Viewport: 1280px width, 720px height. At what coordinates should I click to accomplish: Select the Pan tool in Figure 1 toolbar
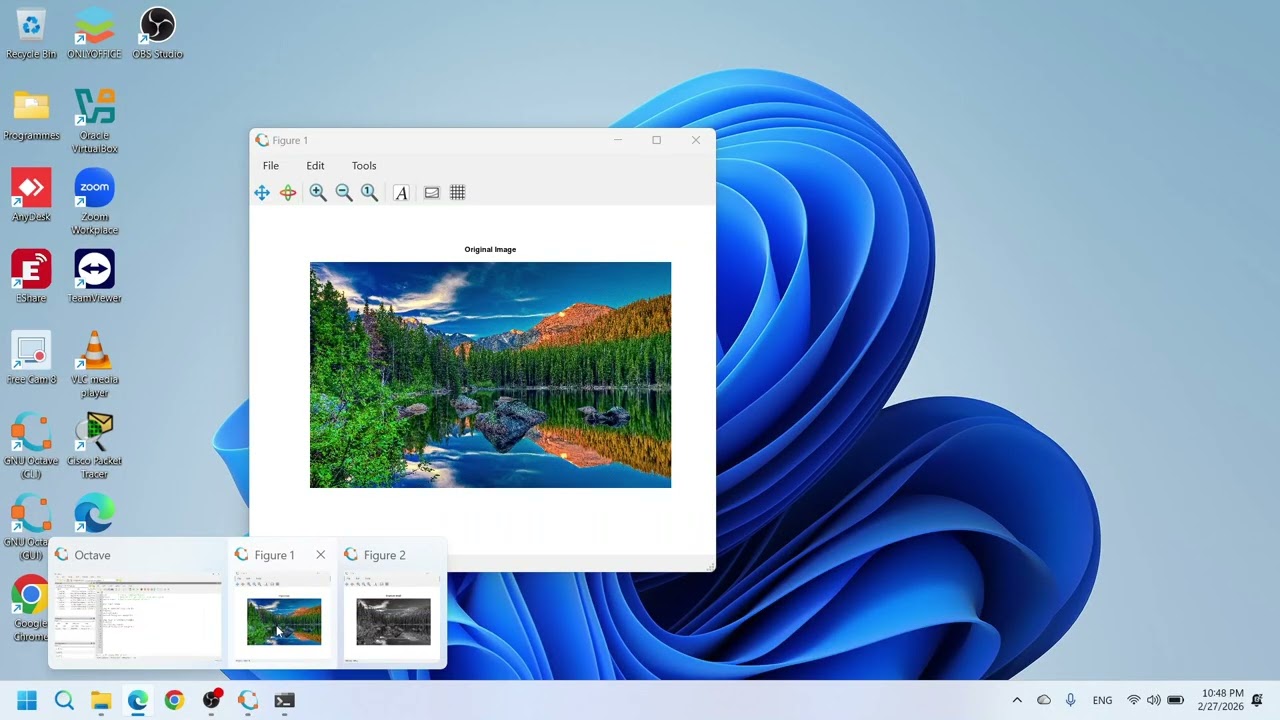[x=262, y=193]
